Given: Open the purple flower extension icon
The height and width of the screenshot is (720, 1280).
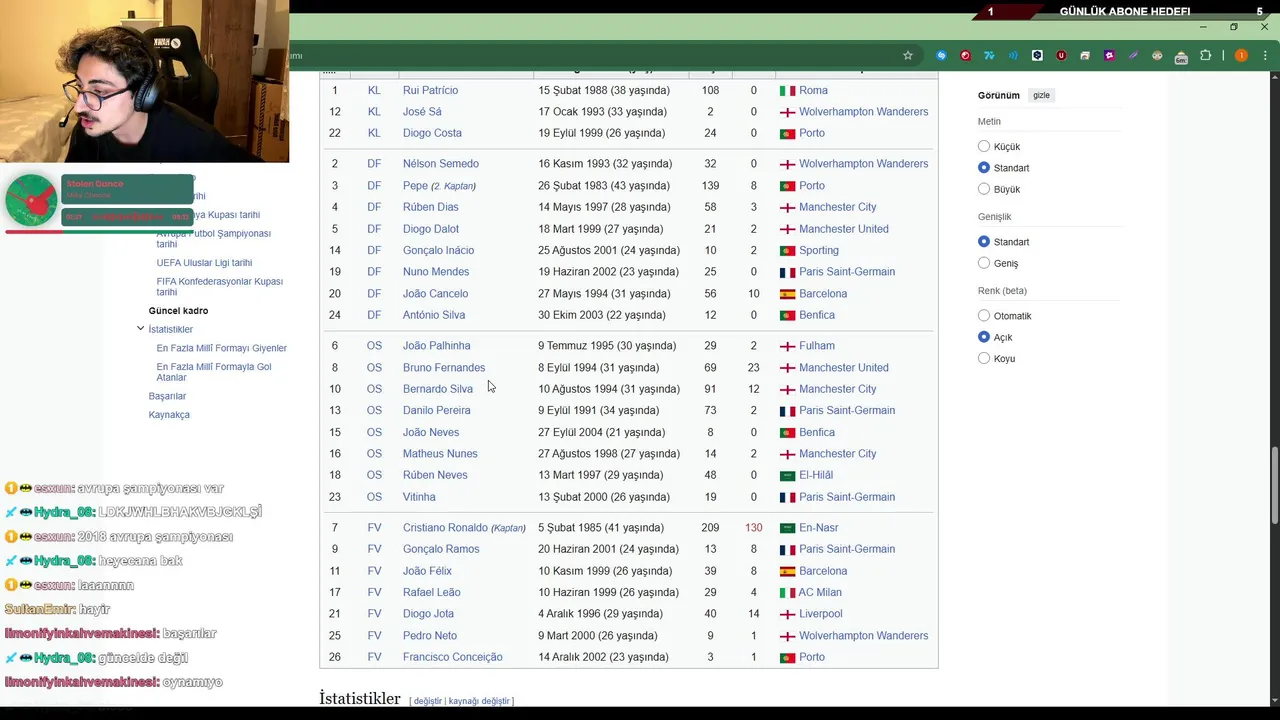Looking at the screenshot, I should 1109,56.
